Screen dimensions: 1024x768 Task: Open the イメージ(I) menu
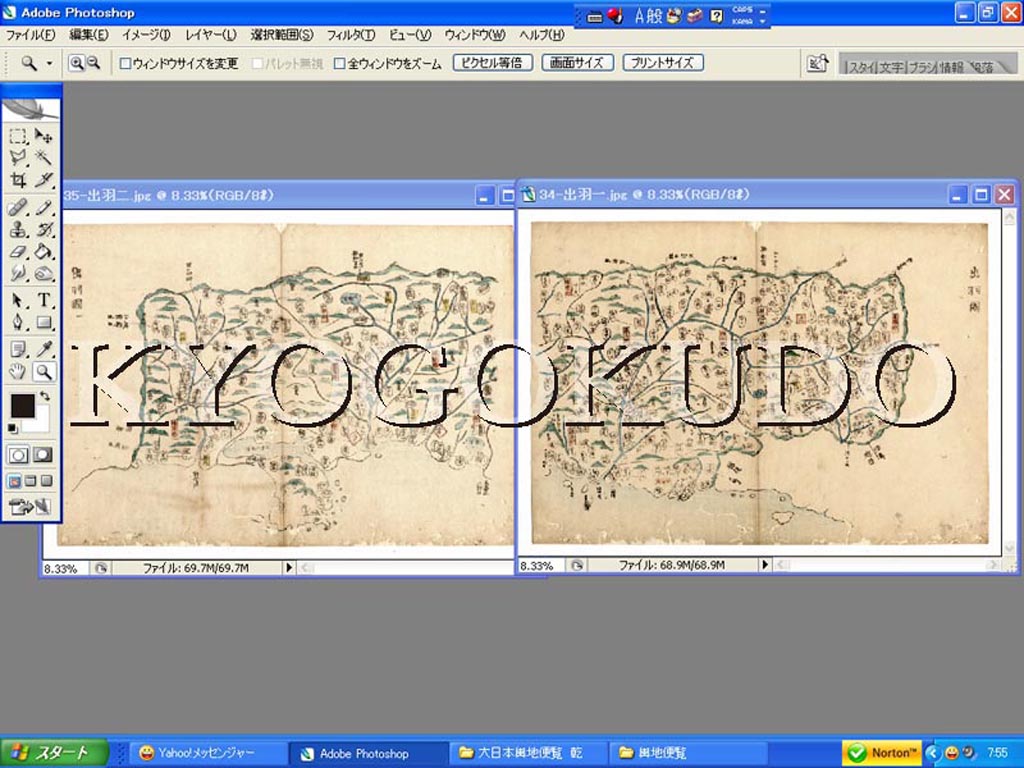tap(146, 35)
